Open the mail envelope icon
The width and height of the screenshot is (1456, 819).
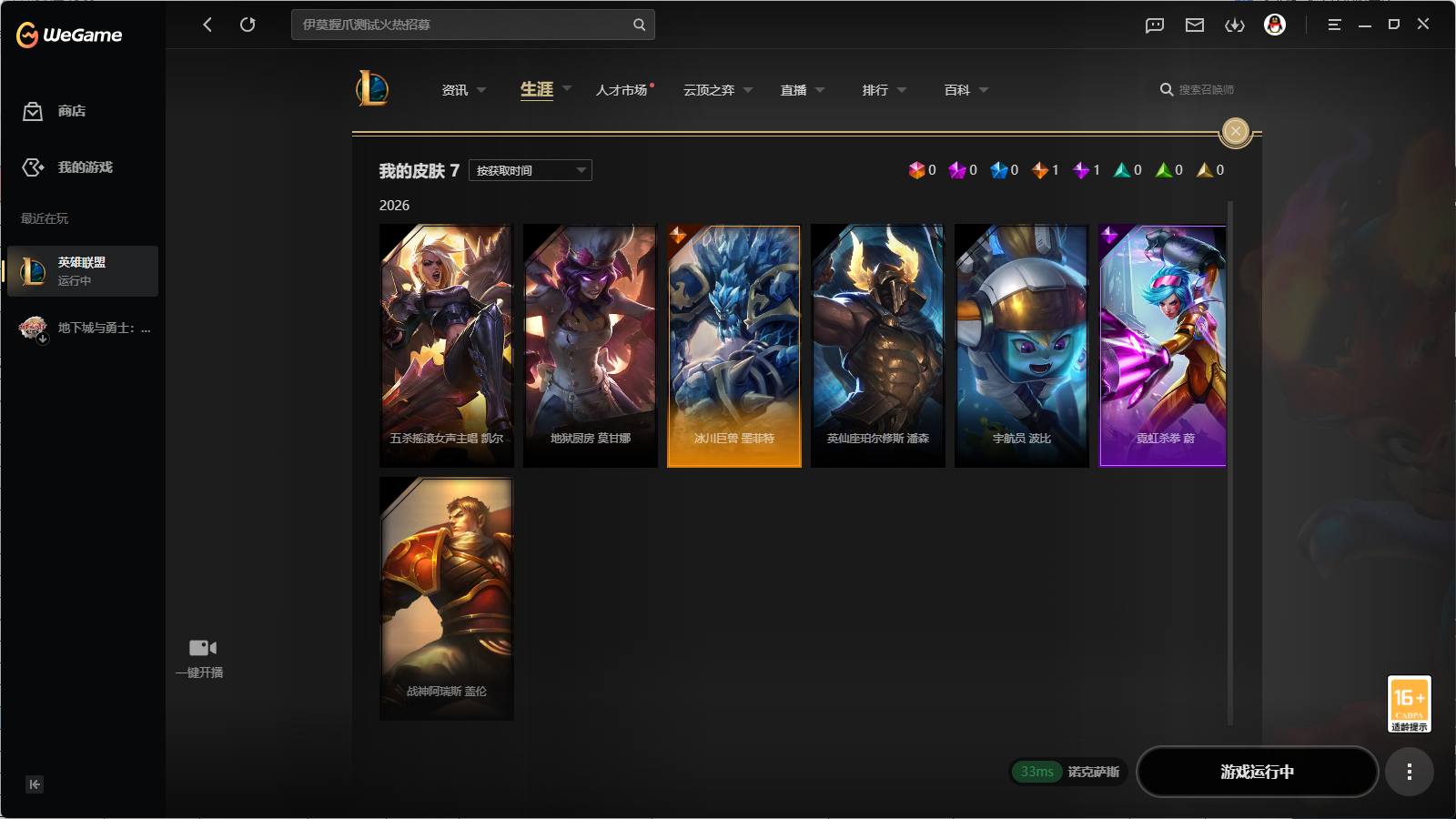[x=1195, y=25]
